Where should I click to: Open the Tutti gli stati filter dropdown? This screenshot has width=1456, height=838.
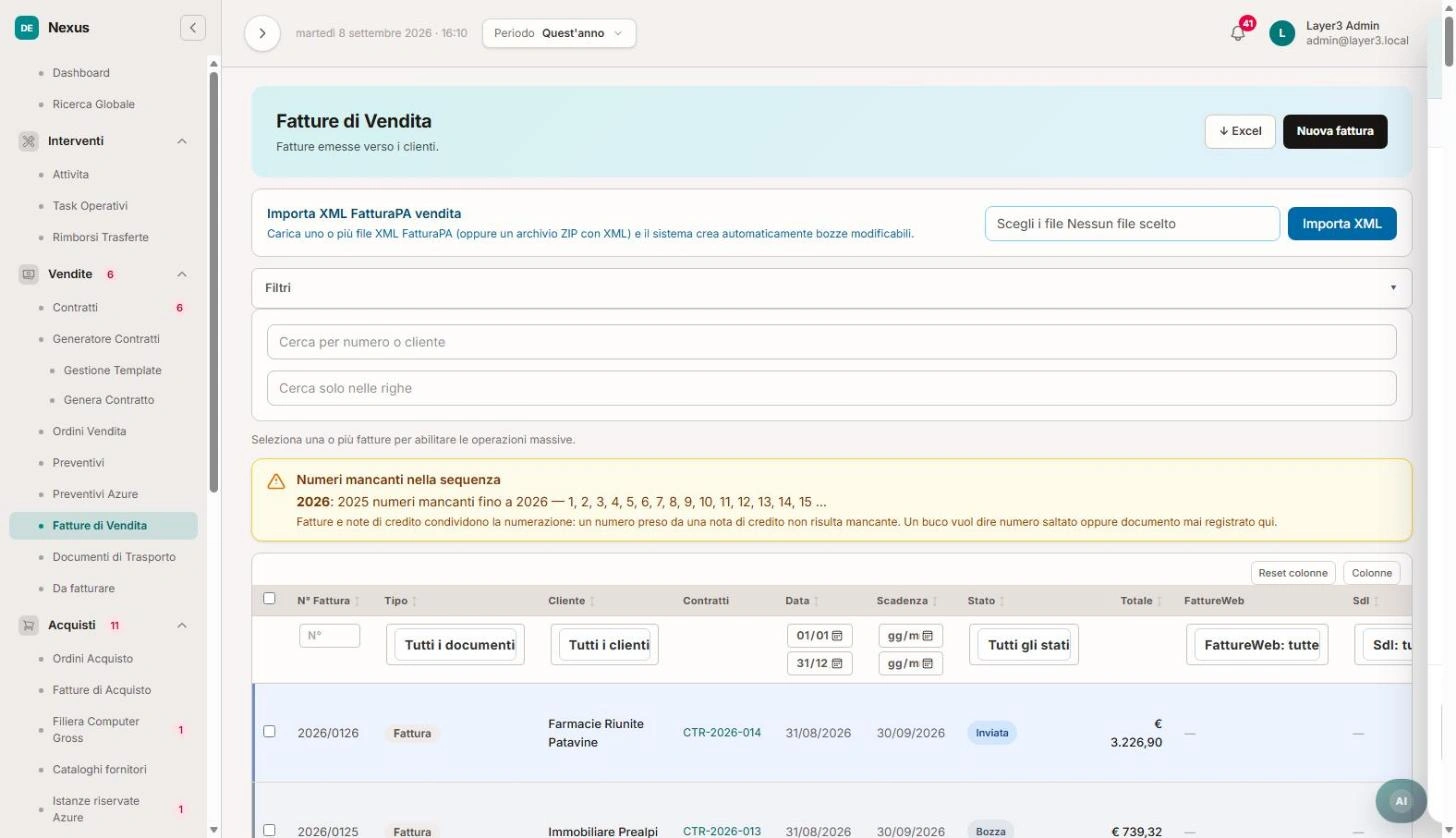click(x=1024, y=645)
